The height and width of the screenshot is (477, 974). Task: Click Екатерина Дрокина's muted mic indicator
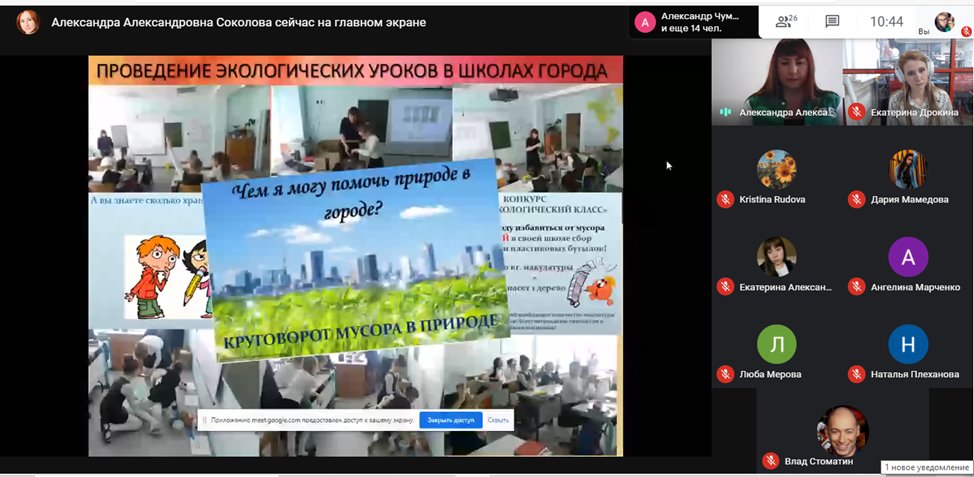coord(856,113)
